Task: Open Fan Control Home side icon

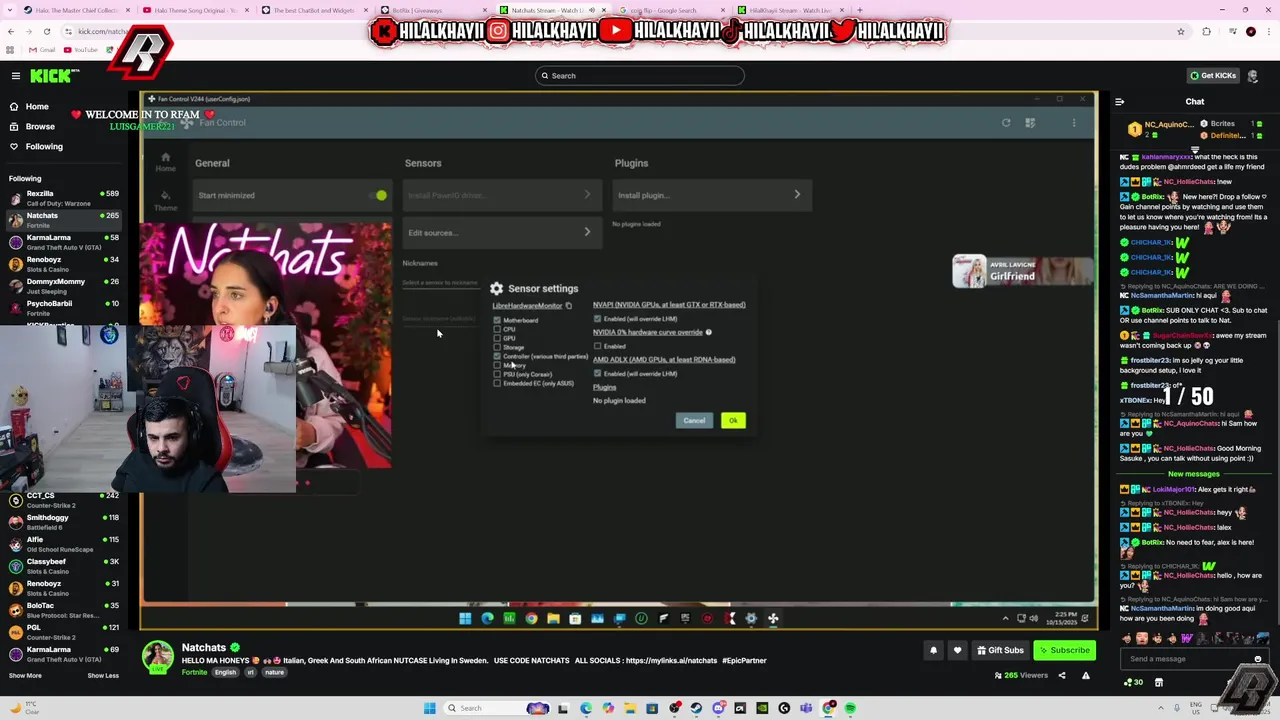Action: click(x=165, y=161)
